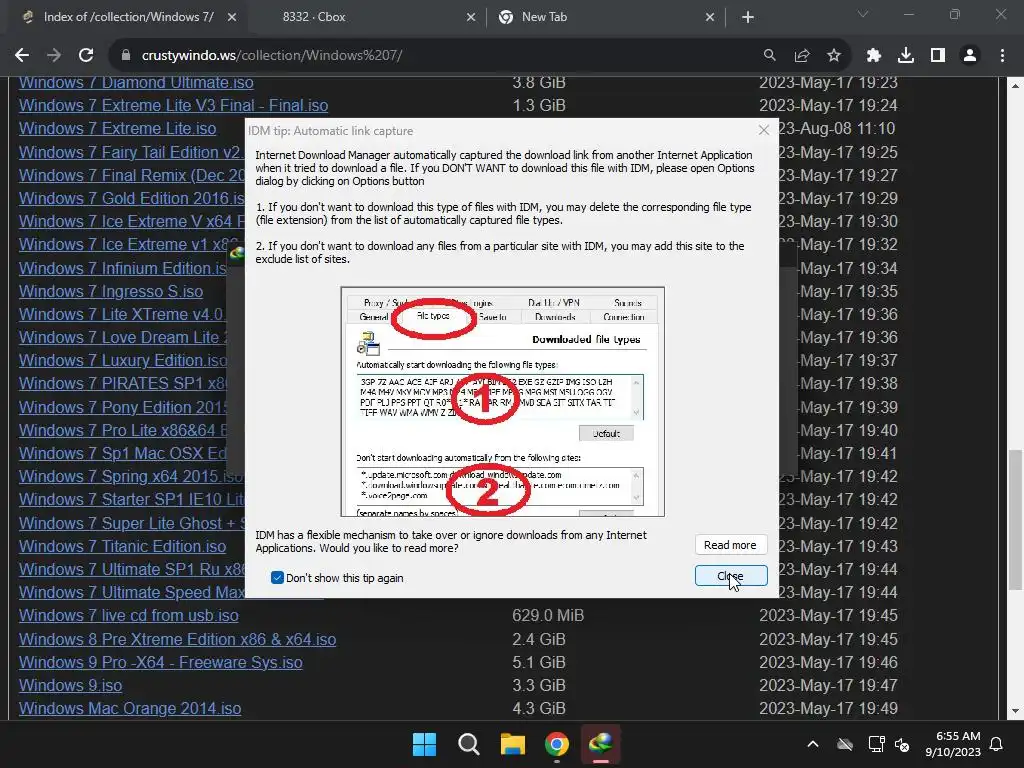Screen dimensions: 1024x768
Task: Show hidden system tray icons chevron
Action: 813,744
